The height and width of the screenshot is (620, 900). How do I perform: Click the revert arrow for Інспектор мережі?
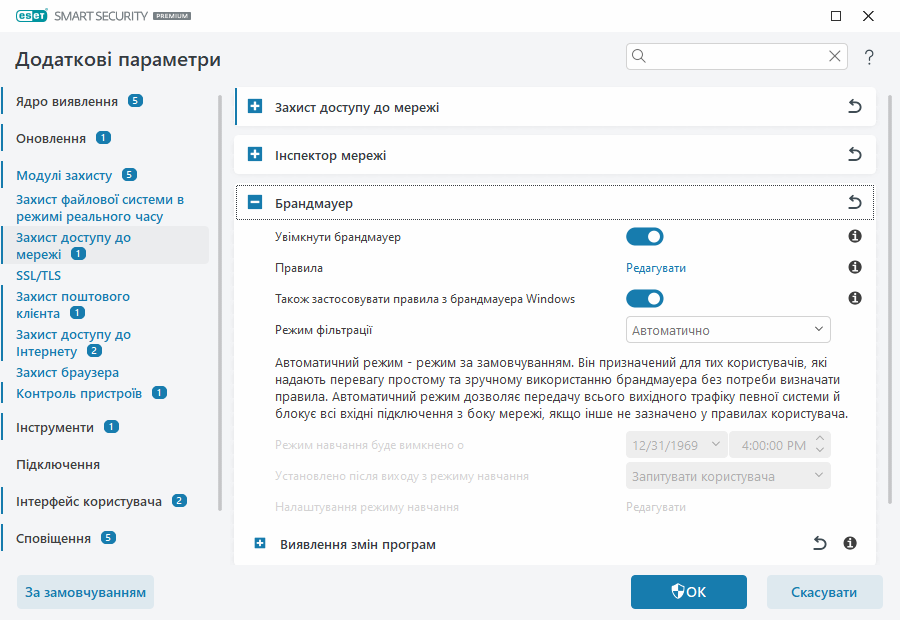click(854, 155)
